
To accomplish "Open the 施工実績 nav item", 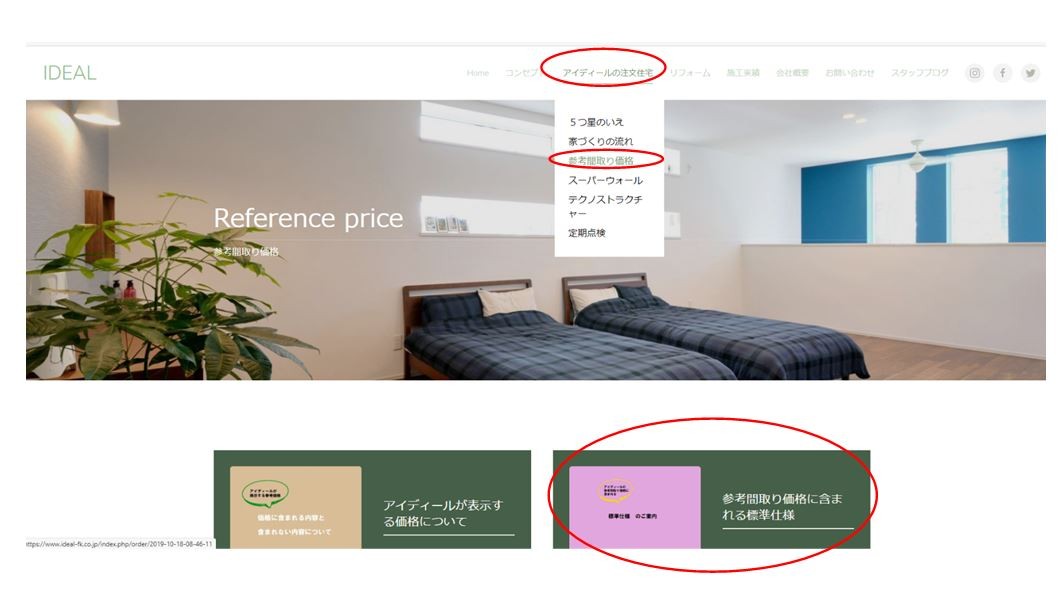I will click(743, 73).
